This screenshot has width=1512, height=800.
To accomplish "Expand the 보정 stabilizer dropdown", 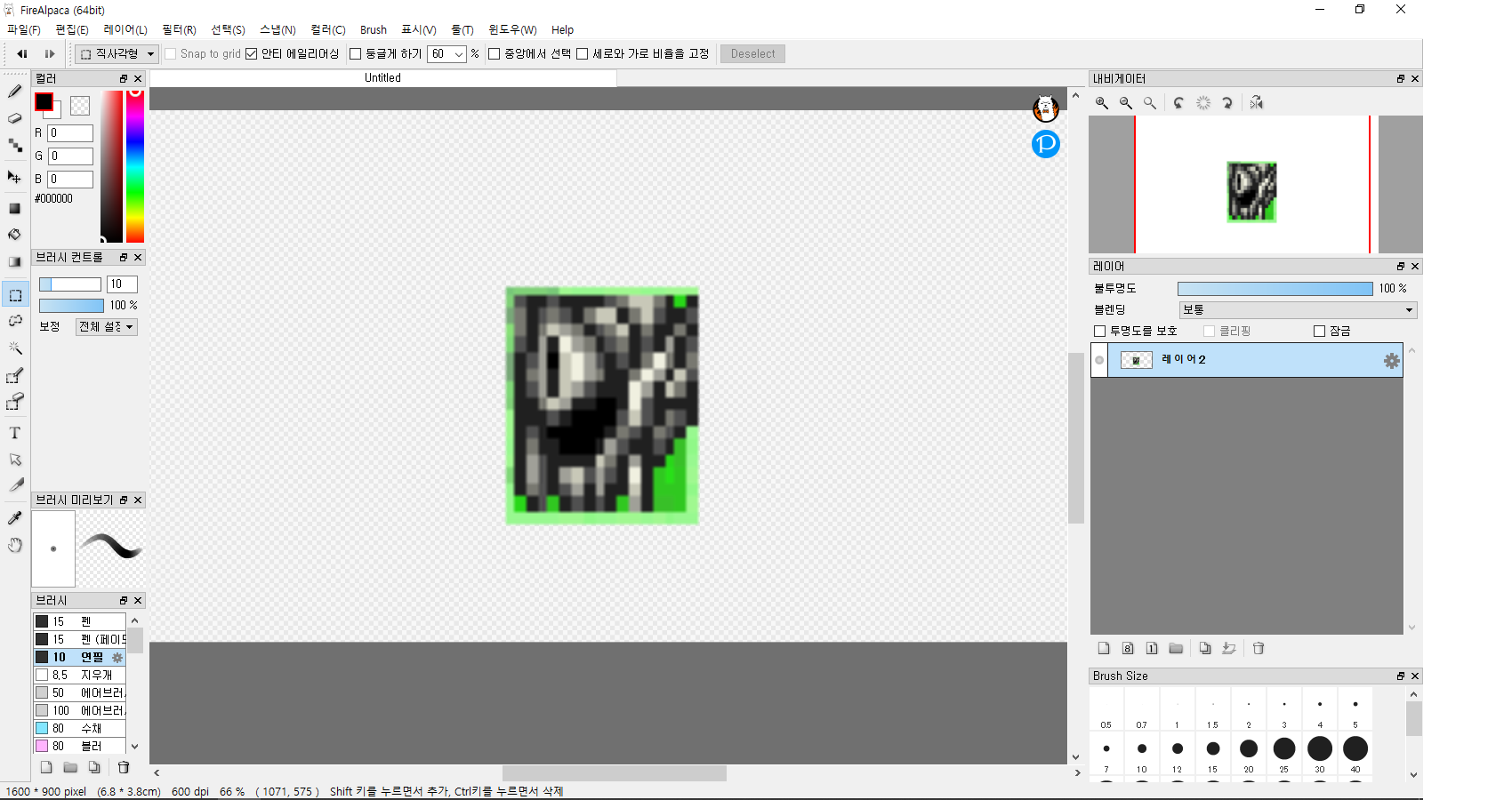I will [107, 327].
